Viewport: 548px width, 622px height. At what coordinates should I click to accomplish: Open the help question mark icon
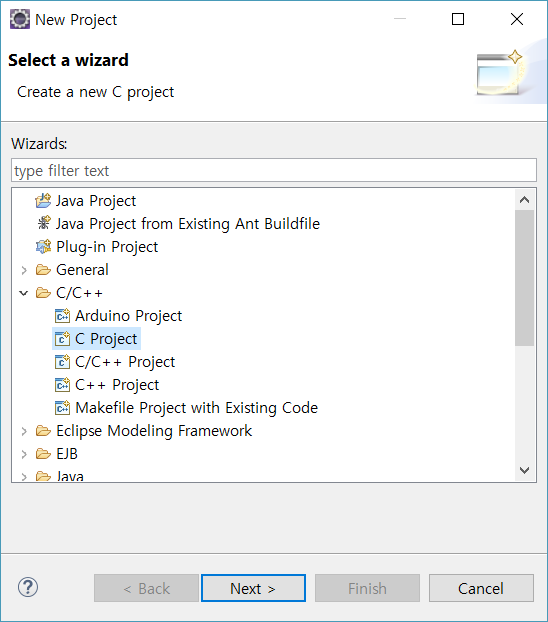click(x=28, y=587)
